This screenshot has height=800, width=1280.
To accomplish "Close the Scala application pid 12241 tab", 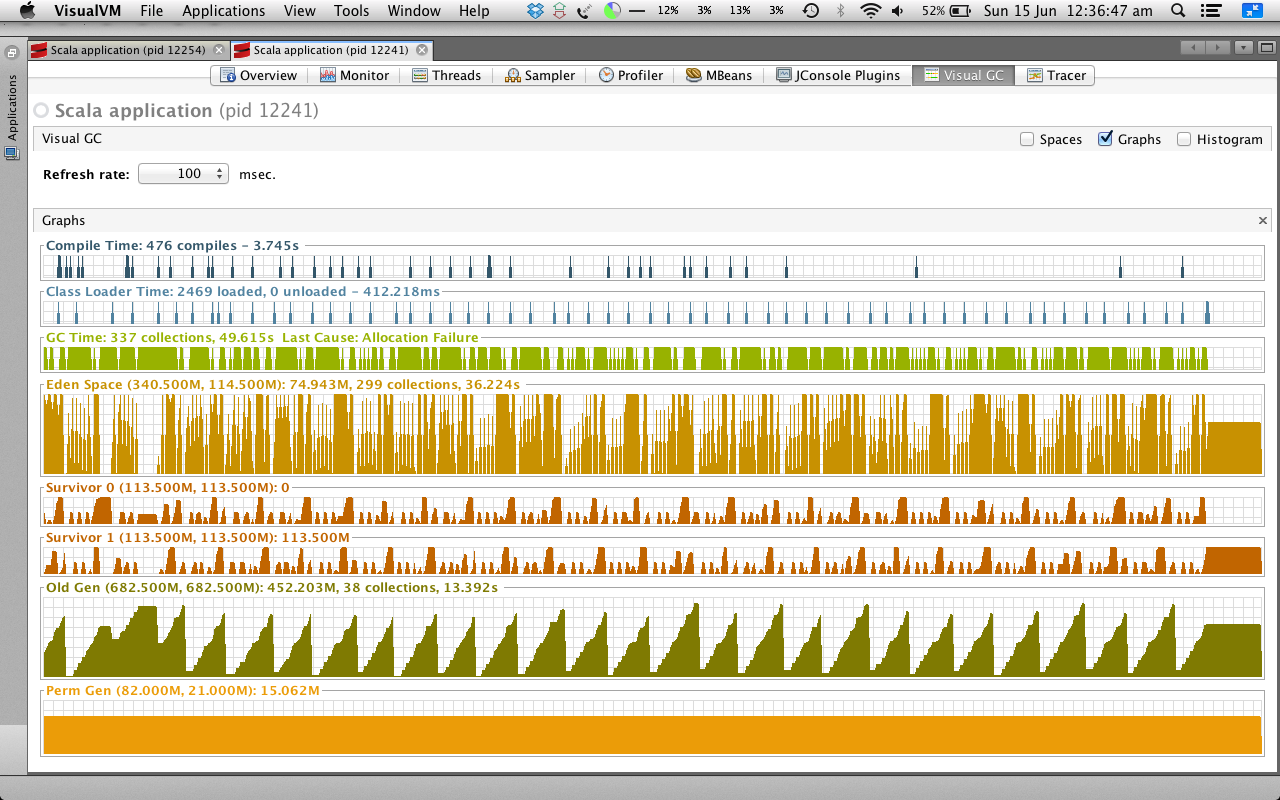I will point(422,50).
